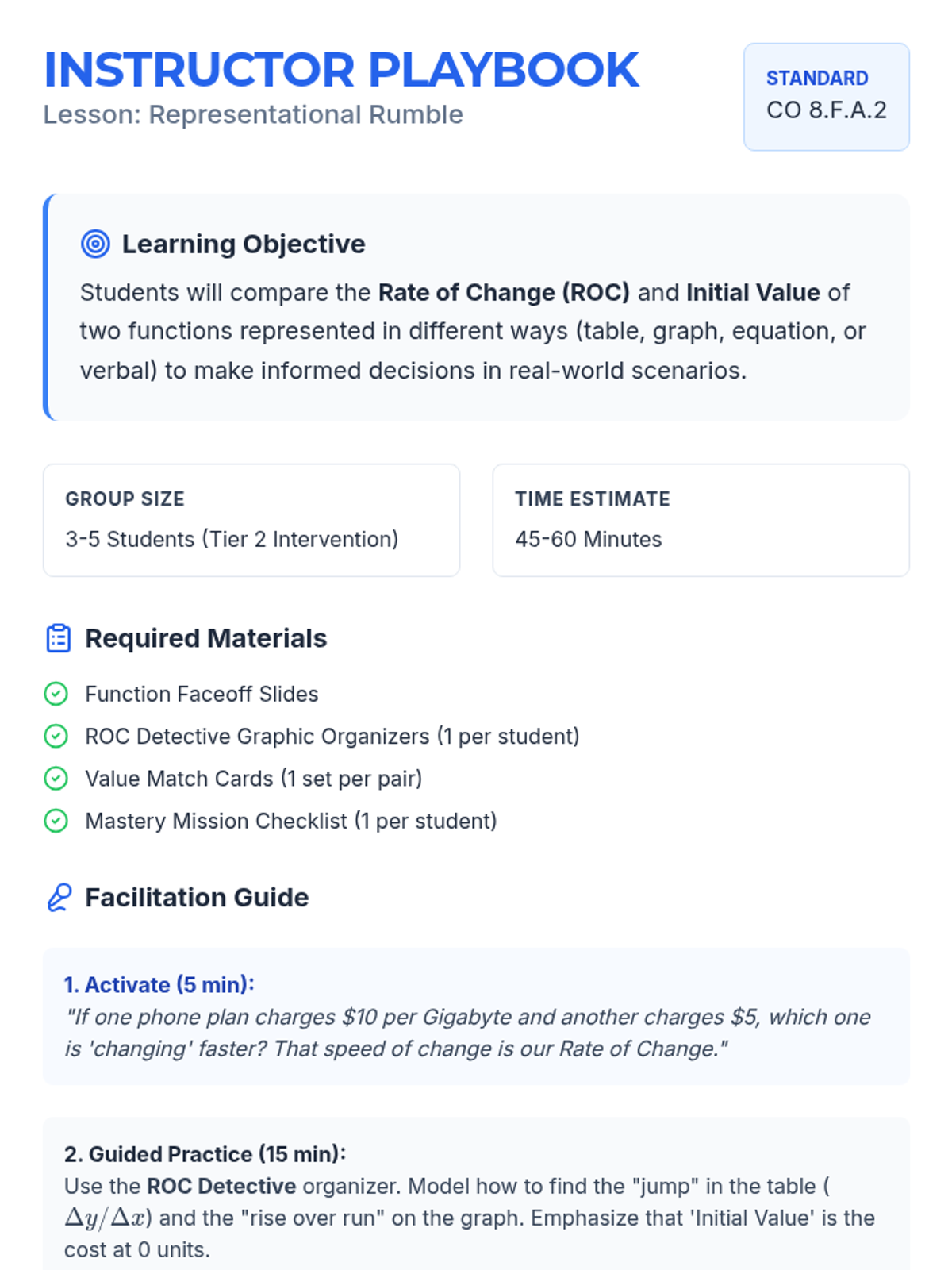Click the Lesson: Representational Rumble subtitle

click(253, 114)
